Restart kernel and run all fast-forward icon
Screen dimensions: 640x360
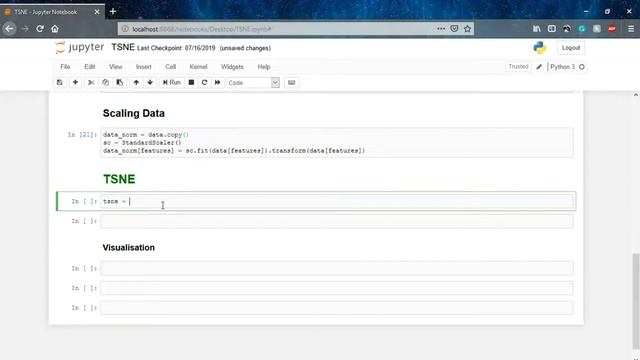click(218, 82)
